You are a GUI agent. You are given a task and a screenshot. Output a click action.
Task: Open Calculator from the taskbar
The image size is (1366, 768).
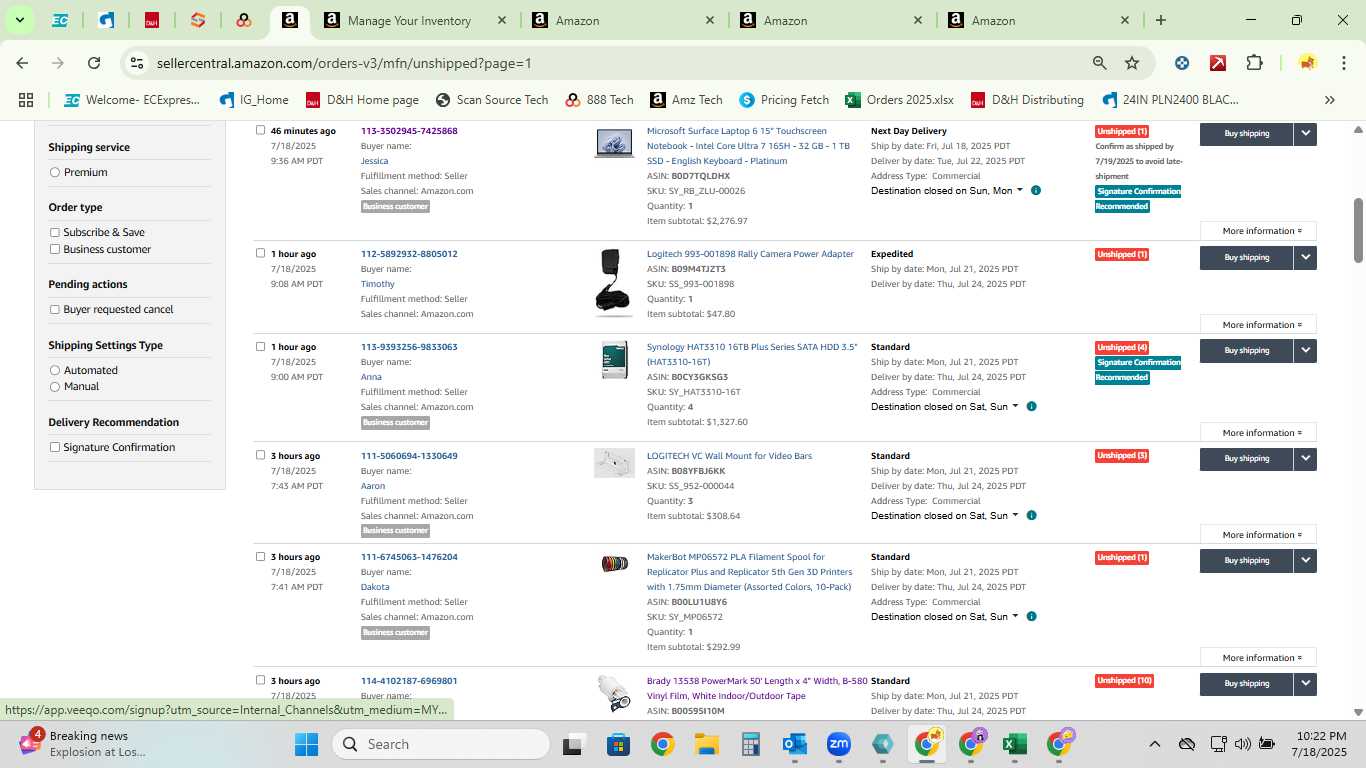click(751, 744)
